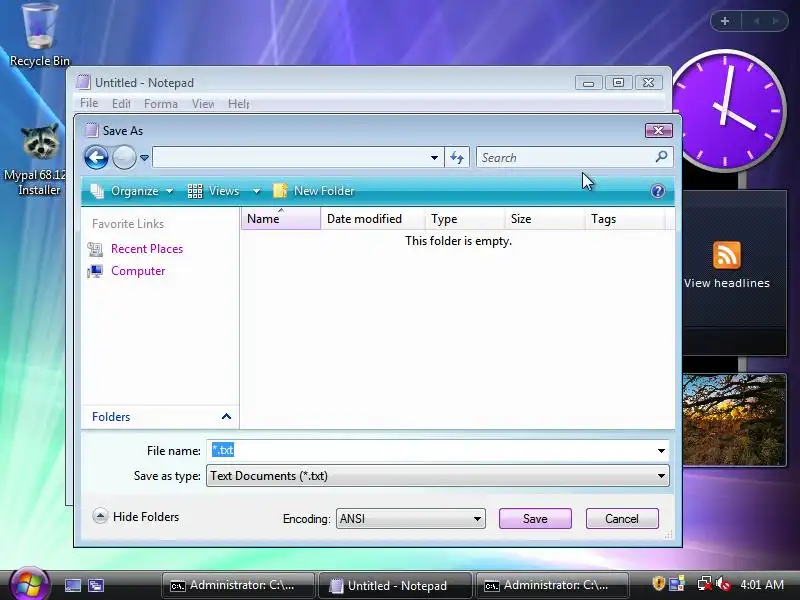Click the sidebar Add gadget plus button
This screenshot has height=600, width=800.
724,21
